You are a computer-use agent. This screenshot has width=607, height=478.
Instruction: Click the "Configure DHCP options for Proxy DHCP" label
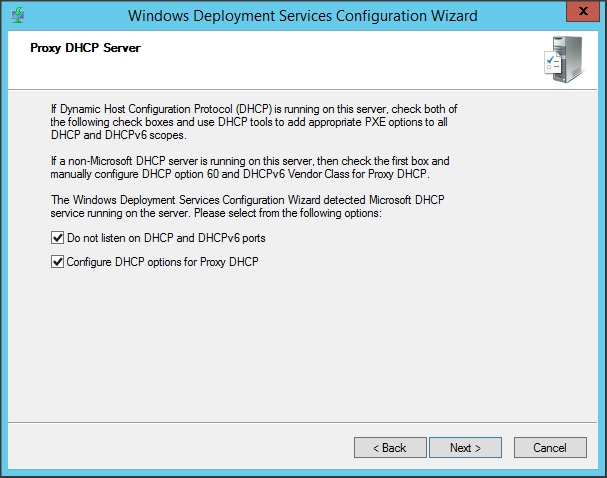pyautogui.click(x=166, y=262)
